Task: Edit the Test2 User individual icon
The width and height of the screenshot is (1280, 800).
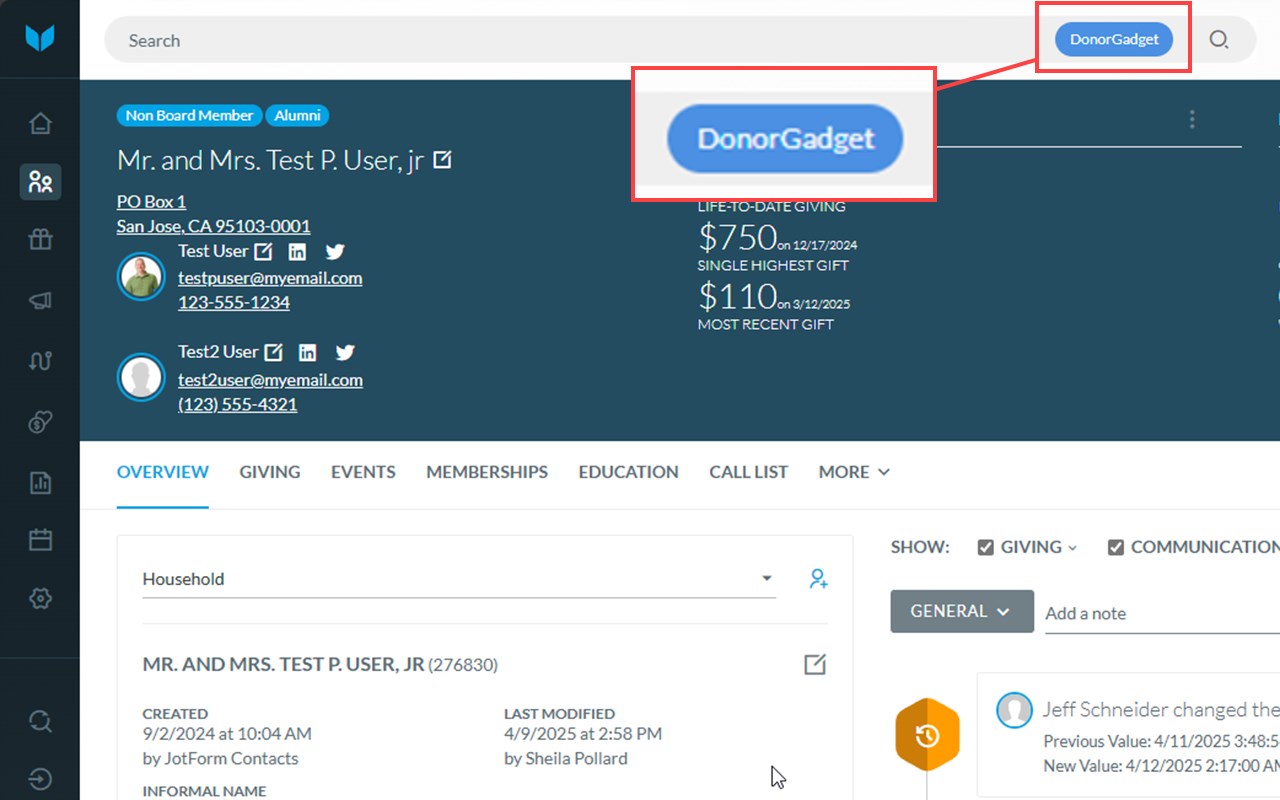Action: [273, 352]
